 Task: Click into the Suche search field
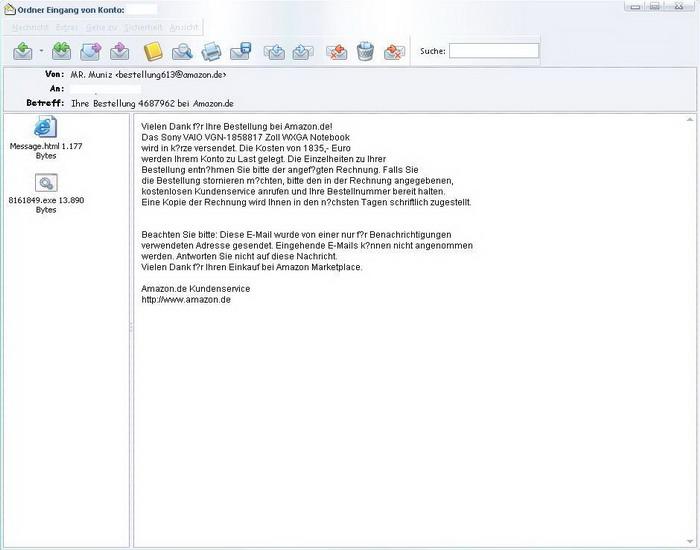(x=494, y=51)
